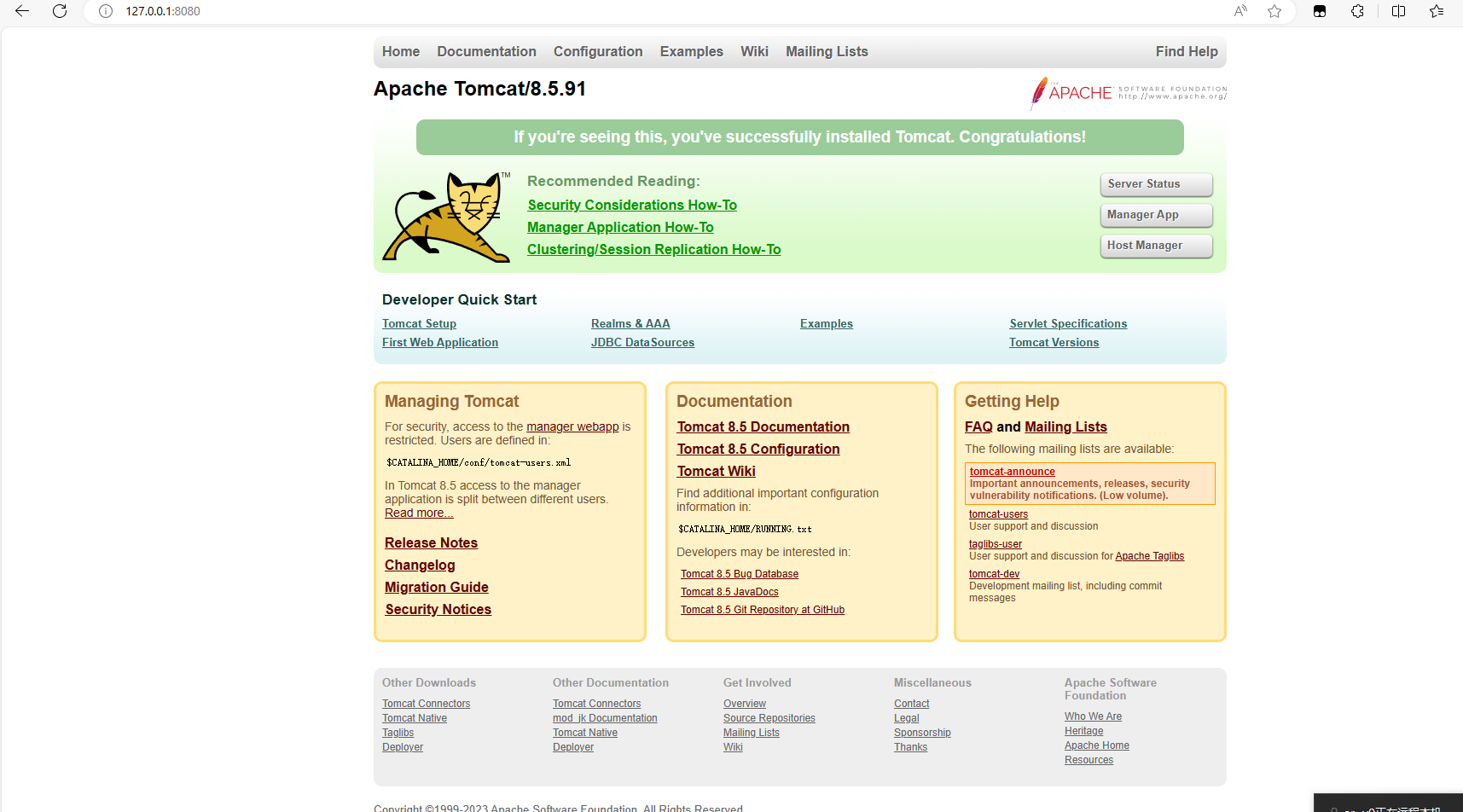Image resolution: width=1463 pixels, height=812 pixels.
Task: Open First Web Application link
Action: tap(440, 342)
